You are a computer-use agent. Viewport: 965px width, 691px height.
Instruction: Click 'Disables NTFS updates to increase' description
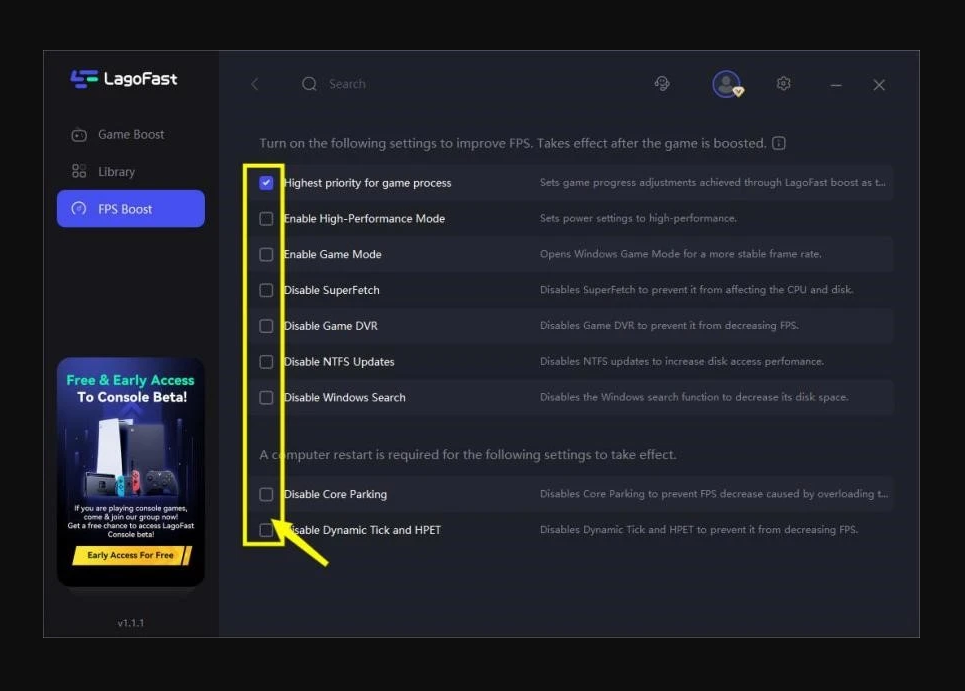coord(682,362)
